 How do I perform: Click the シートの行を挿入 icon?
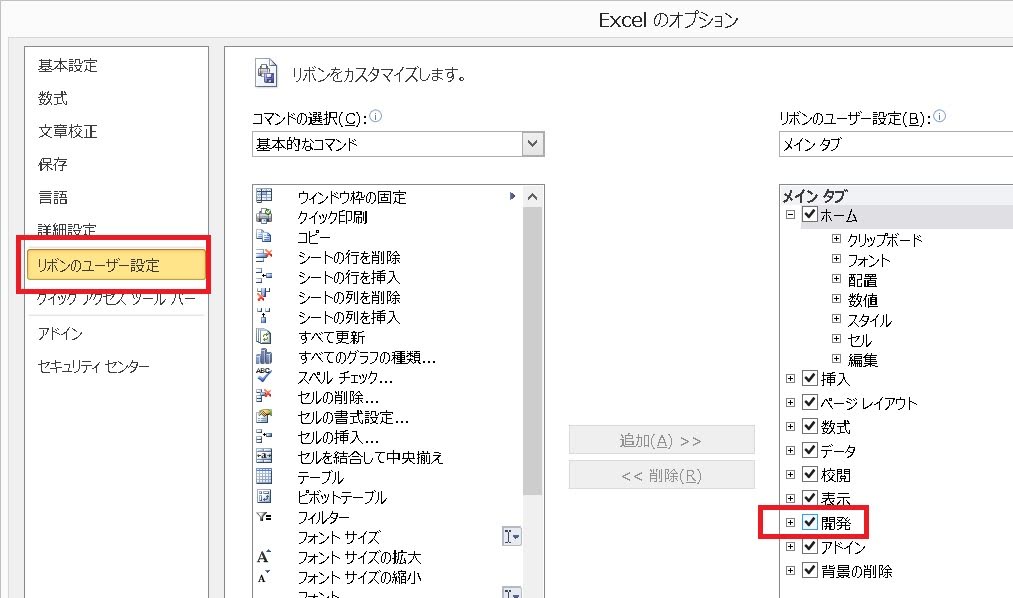coord(264,276)
